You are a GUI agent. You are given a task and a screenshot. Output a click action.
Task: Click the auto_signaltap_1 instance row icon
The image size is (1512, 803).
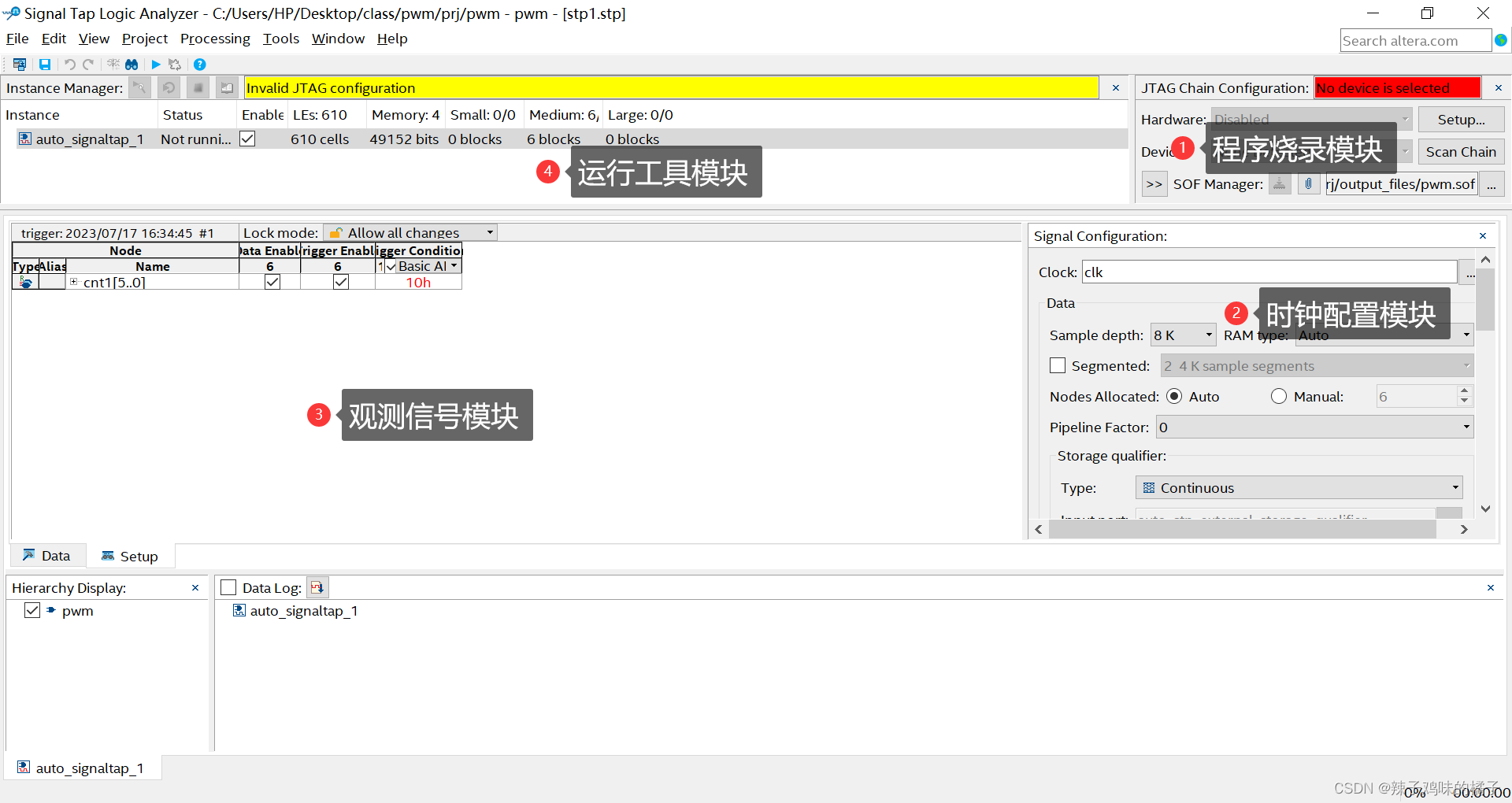pos(24,139)
